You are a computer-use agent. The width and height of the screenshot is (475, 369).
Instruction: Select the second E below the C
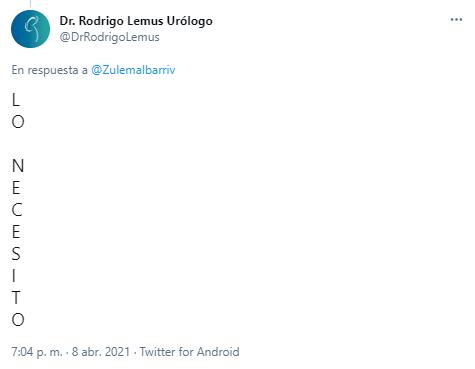[x=16, y=232]
